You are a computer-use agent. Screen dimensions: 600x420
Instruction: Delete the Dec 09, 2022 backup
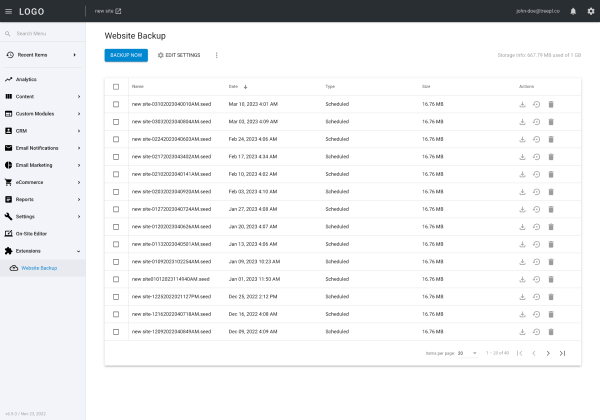(x=550, y=331)
